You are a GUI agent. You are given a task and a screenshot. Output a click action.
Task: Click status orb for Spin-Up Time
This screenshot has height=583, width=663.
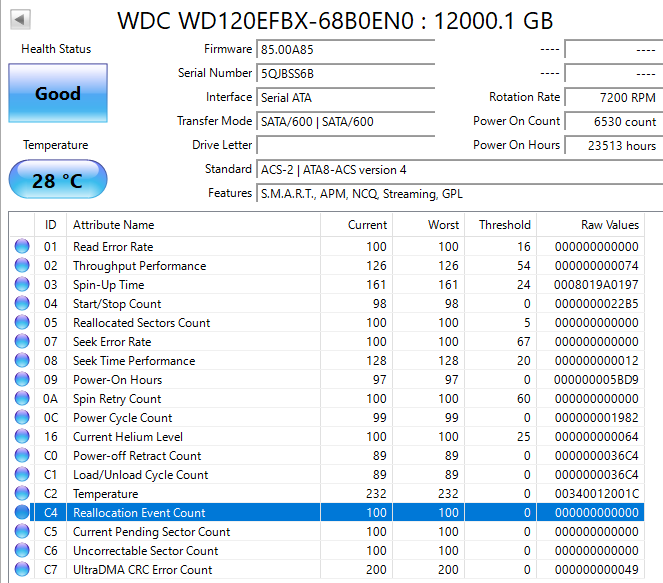pos(22,284)
